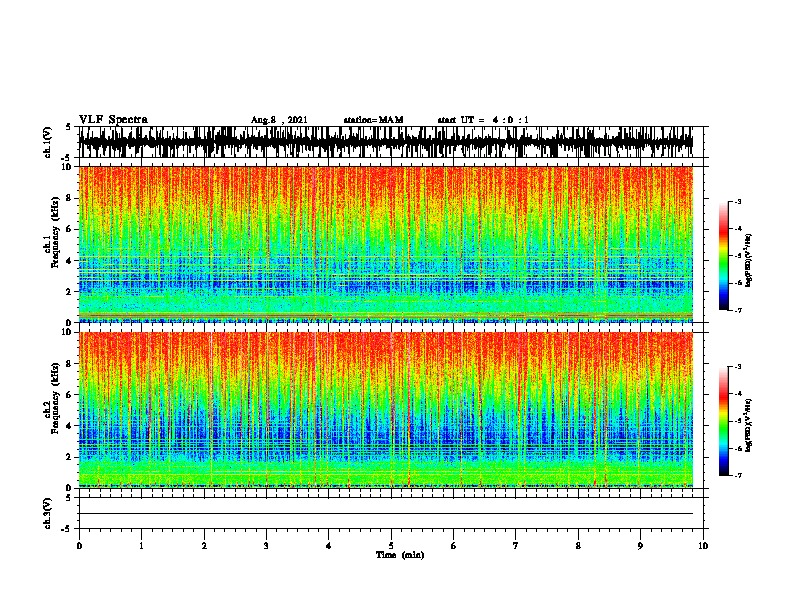
Task: Click time axis tick label "7"
Action: click(516, 546)
